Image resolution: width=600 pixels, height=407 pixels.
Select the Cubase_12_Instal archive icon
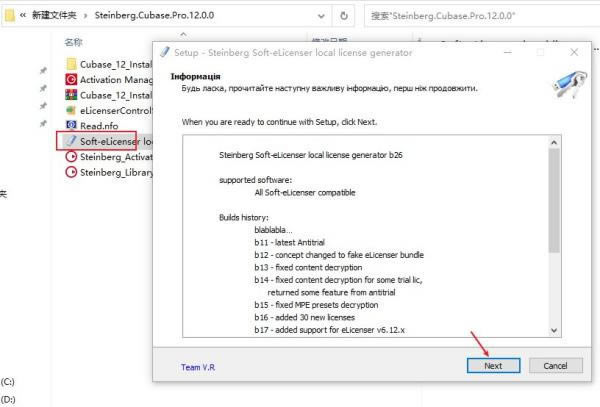click(71, 95)
